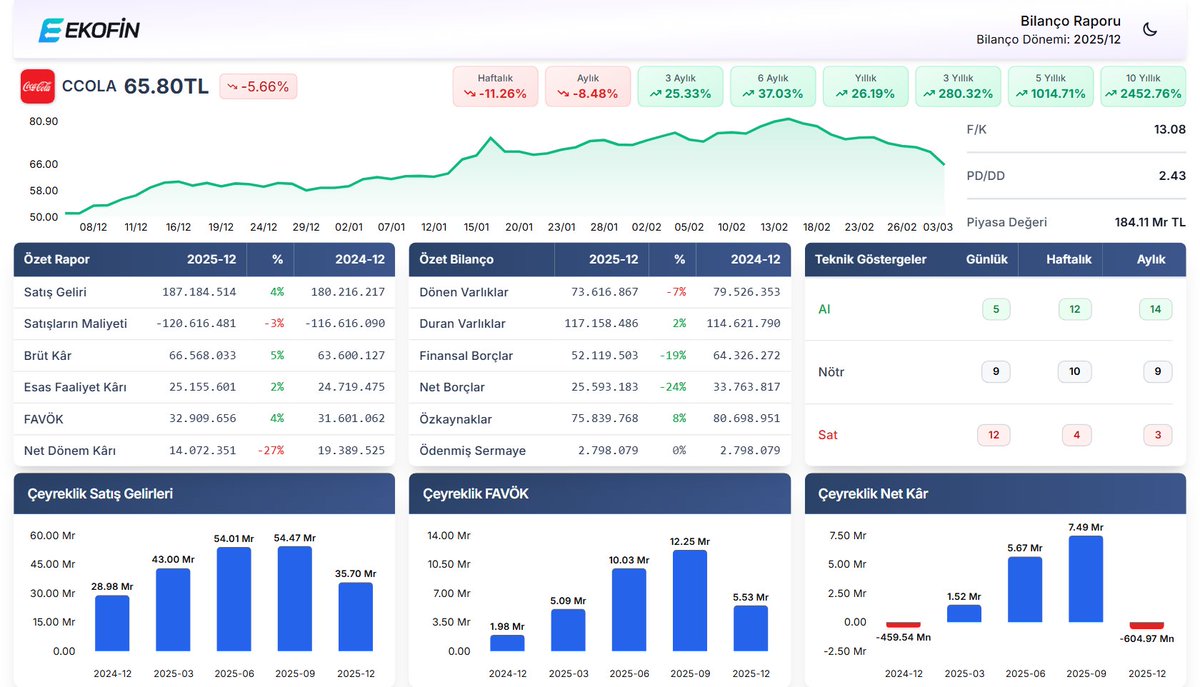The width and height of the screenshot is (1200, 687).
Task: Select the Aylık -8.48% performance card
Action: pyautogui.click(x=588, y=87)
